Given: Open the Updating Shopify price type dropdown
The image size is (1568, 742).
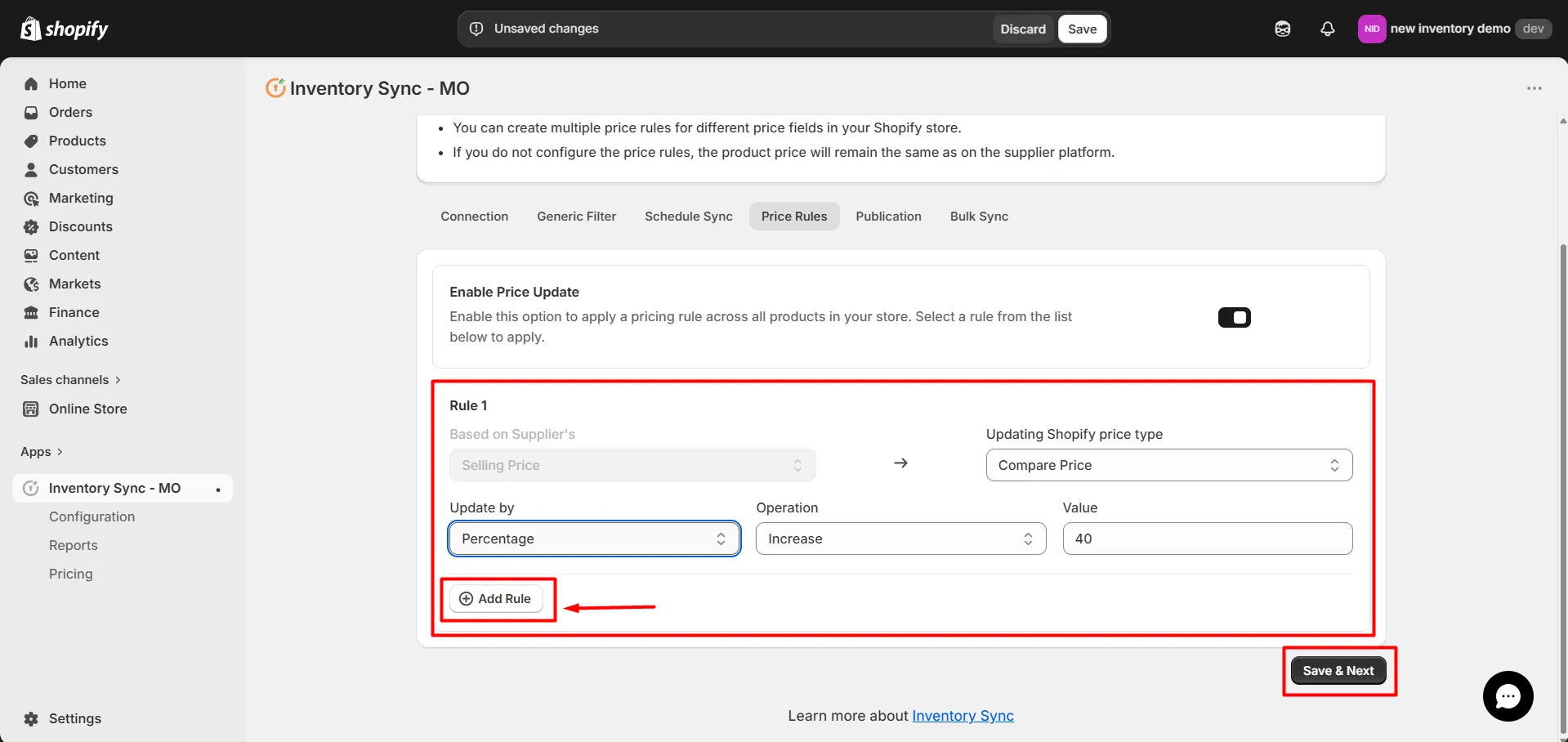Looking at the screenshot, I should [x=1168, y=464].
